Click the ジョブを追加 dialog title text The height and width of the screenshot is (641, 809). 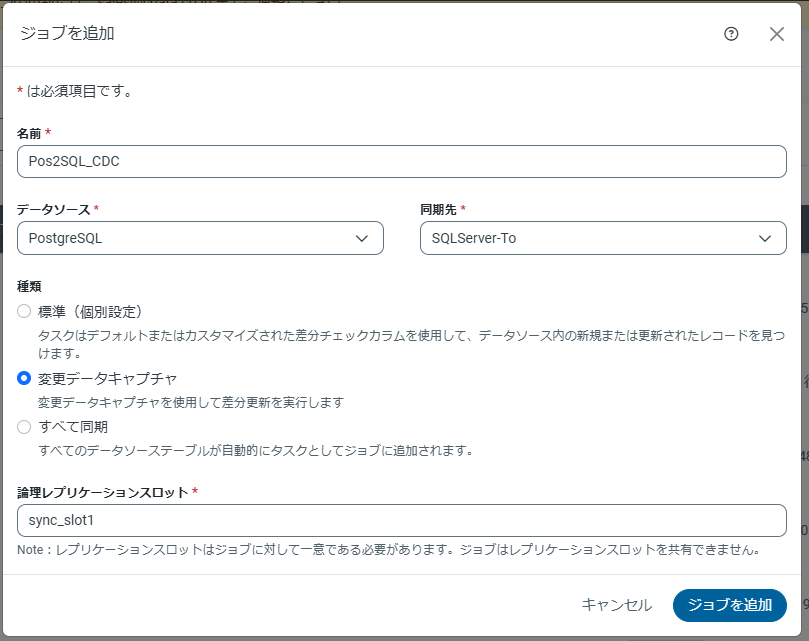point(66,34)
